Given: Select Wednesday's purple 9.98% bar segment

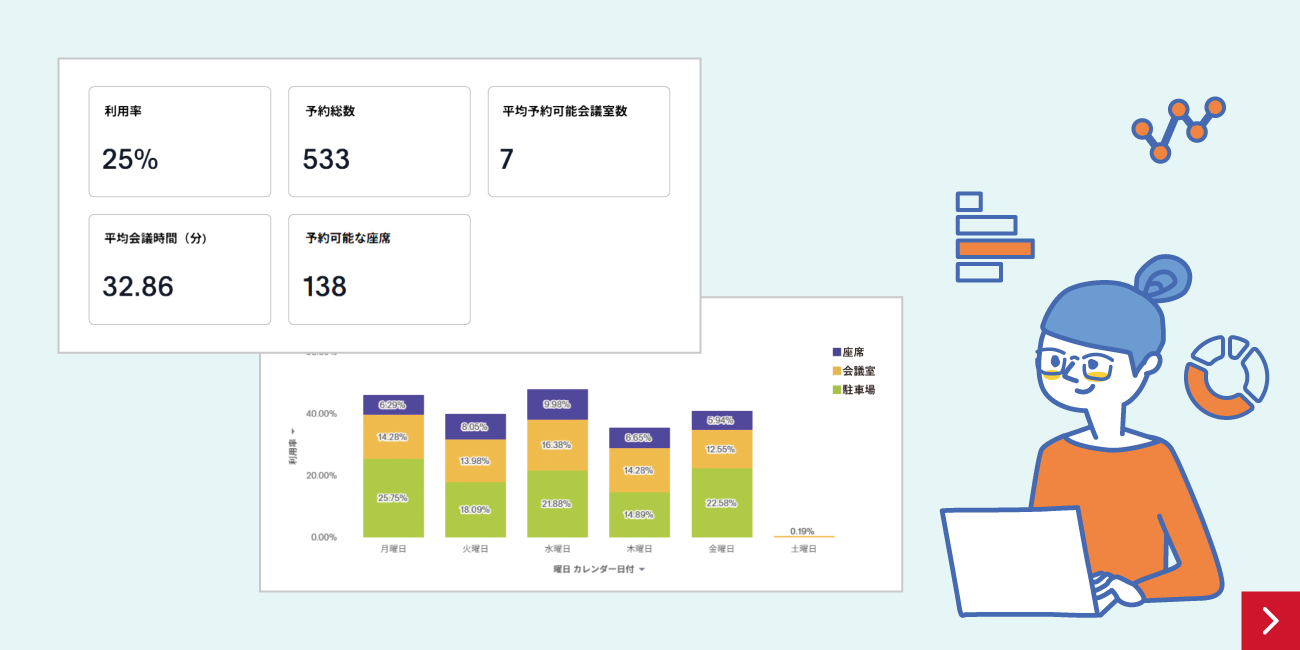Looking at the screenshot, I should pyautogui.click(x=557, y=404).
